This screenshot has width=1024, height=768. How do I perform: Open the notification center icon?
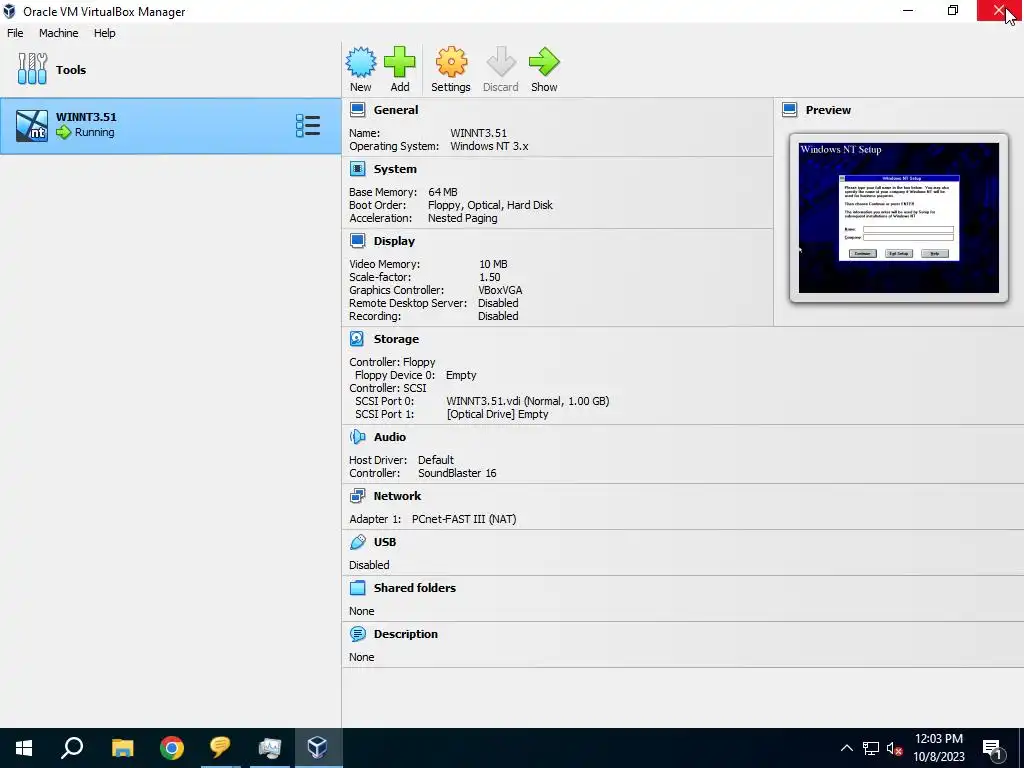pos(993,748)
